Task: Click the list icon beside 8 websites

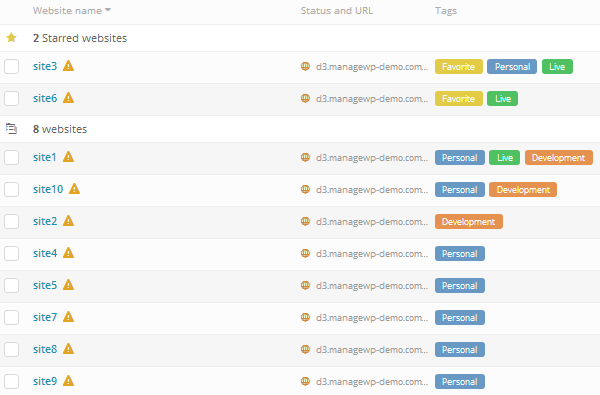Action: tap(11, 129)
